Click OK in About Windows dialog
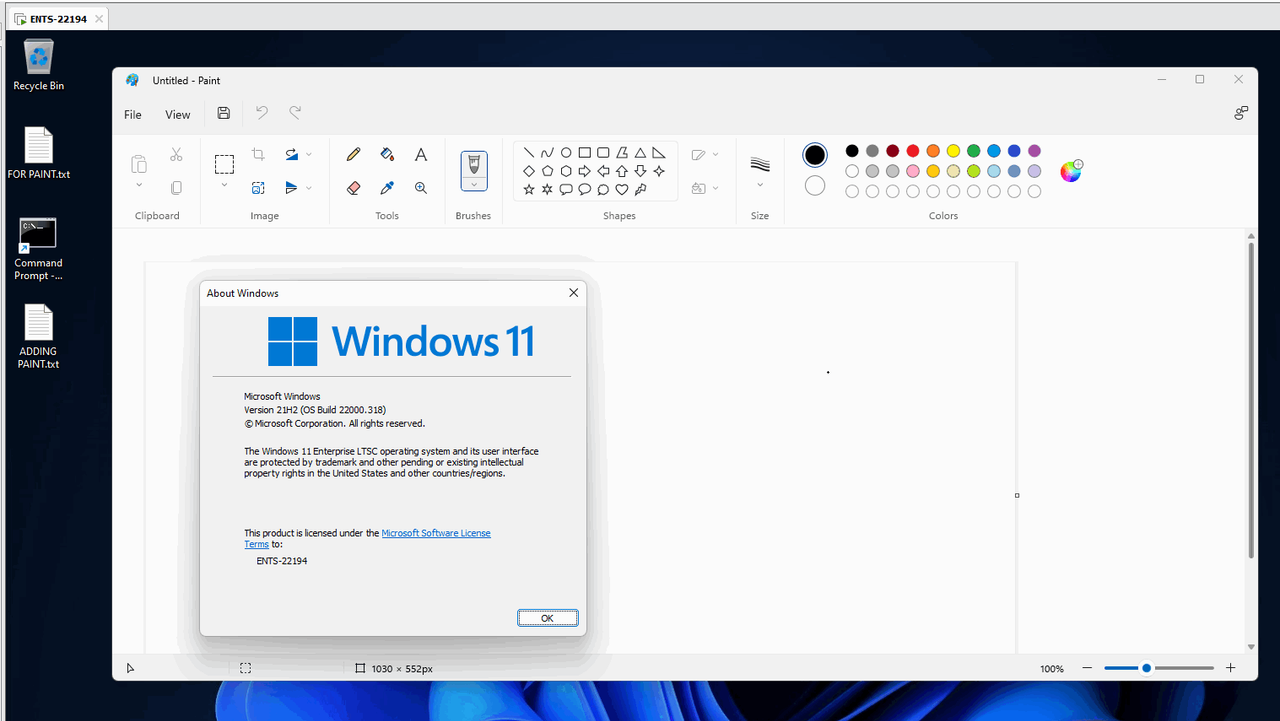1280x721 pixels. click(x=547, y=618)
